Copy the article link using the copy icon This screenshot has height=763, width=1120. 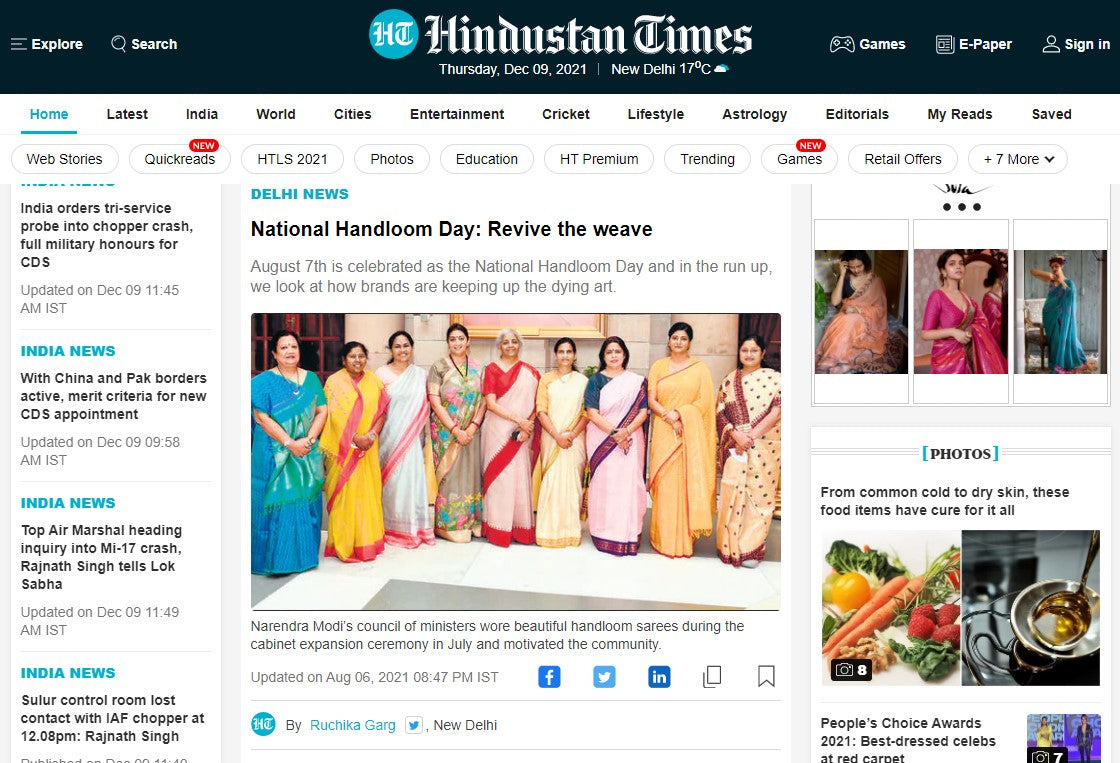(712, 677)
